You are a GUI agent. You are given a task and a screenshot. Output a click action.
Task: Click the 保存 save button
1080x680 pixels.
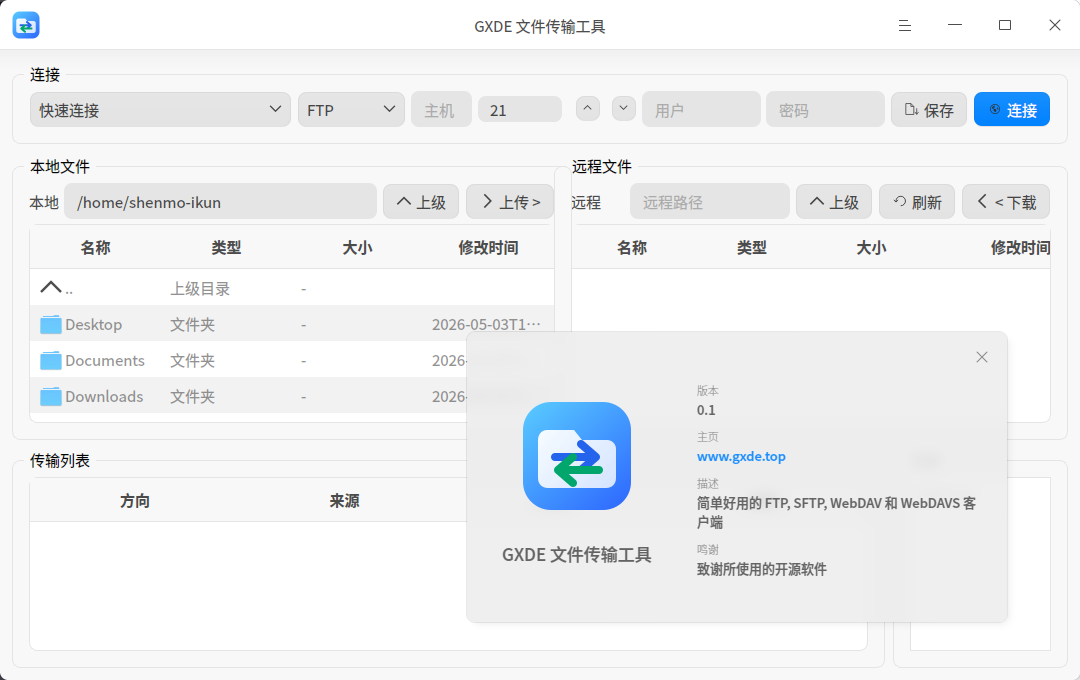[x=929, y=110]
